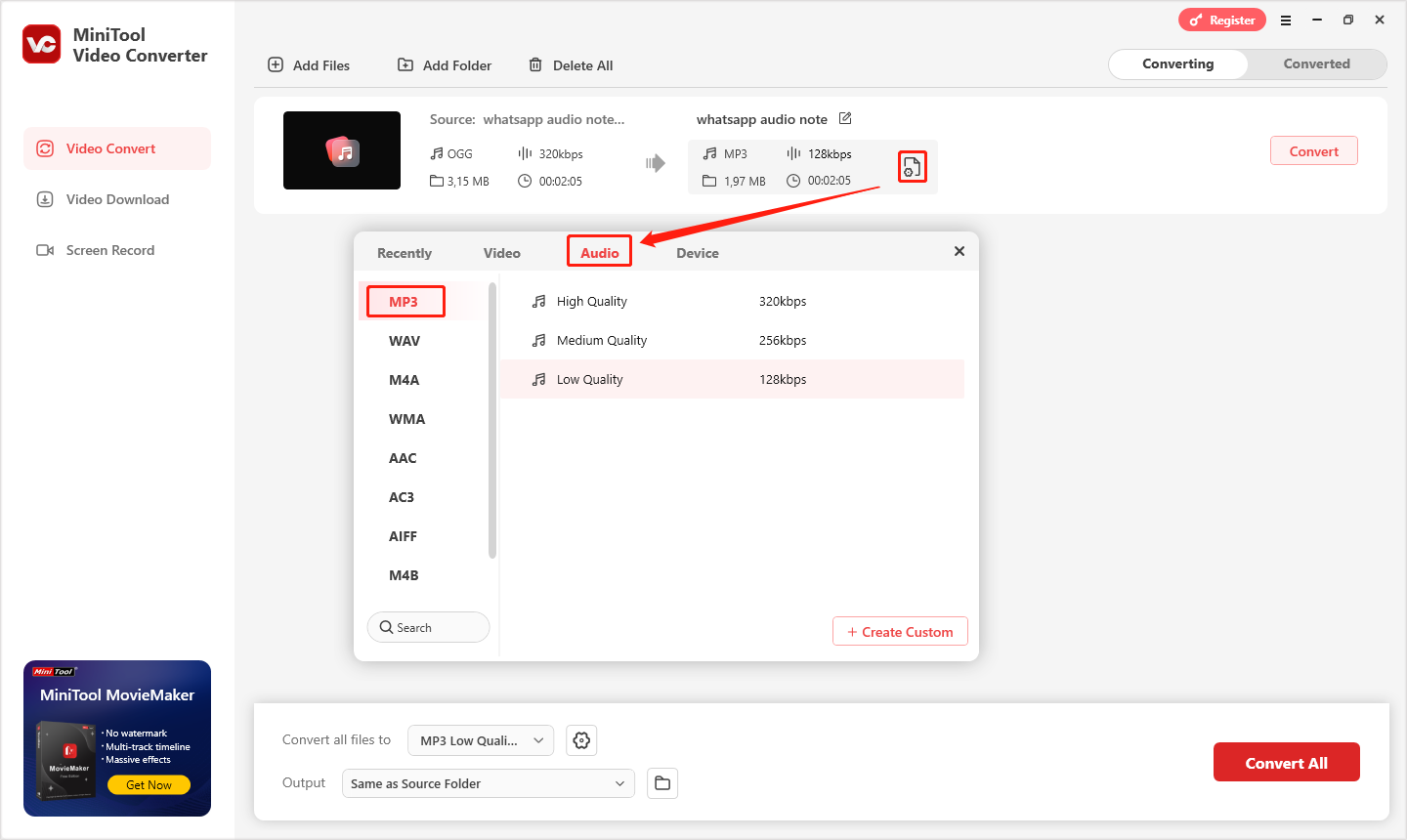Select AIFF format in the list
The height and width of the screenshot is (840, 1407).
click(x=403, y=536)
